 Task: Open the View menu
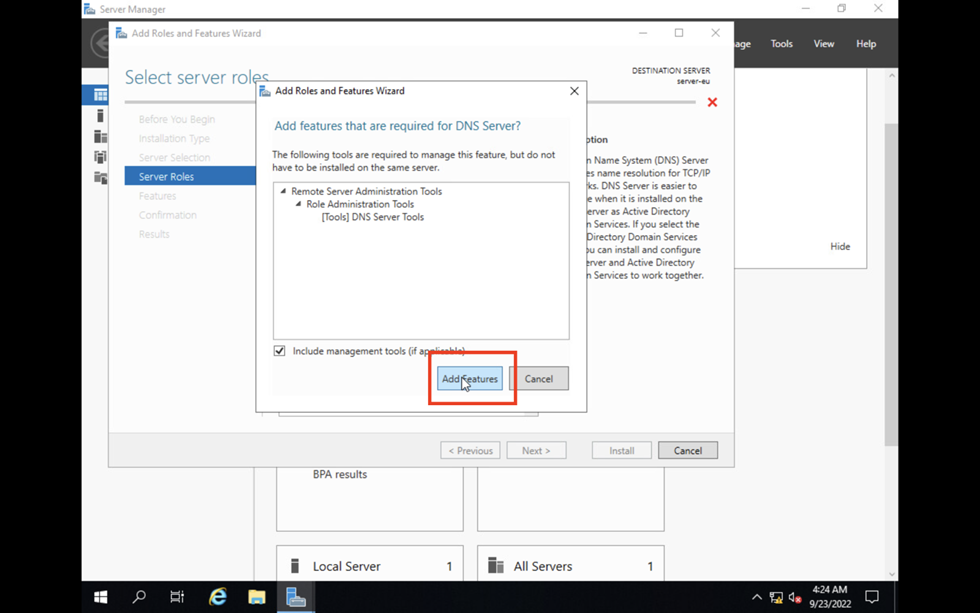coord(823,44)
